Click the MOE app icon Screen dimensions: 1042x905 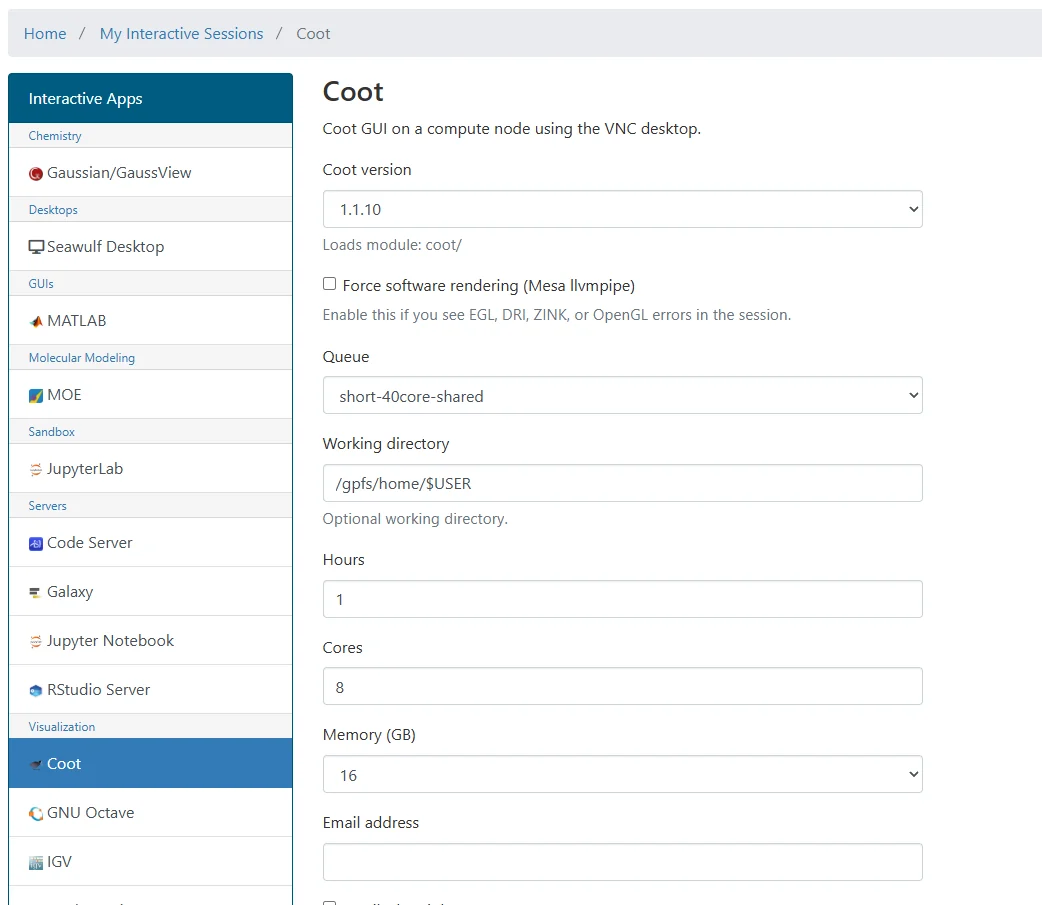coord(36,396)
